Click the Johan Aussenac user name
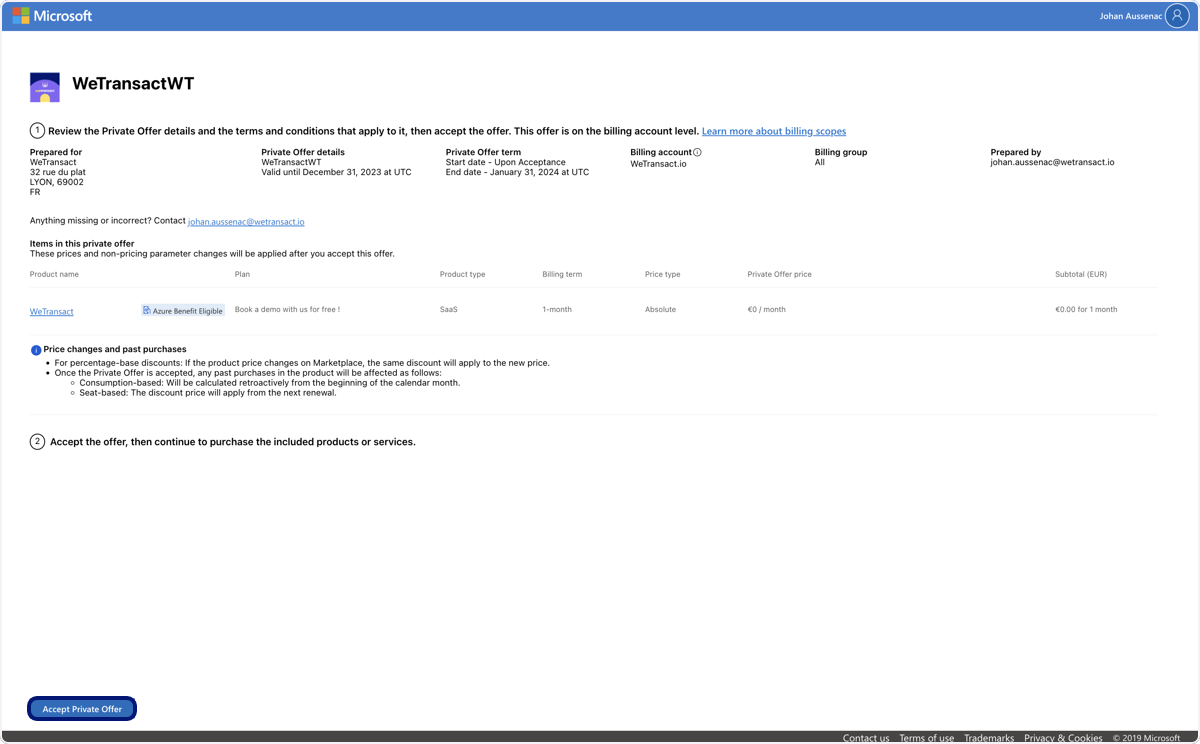This screenshot has width=1200, height=744. tap(1130, 16)
